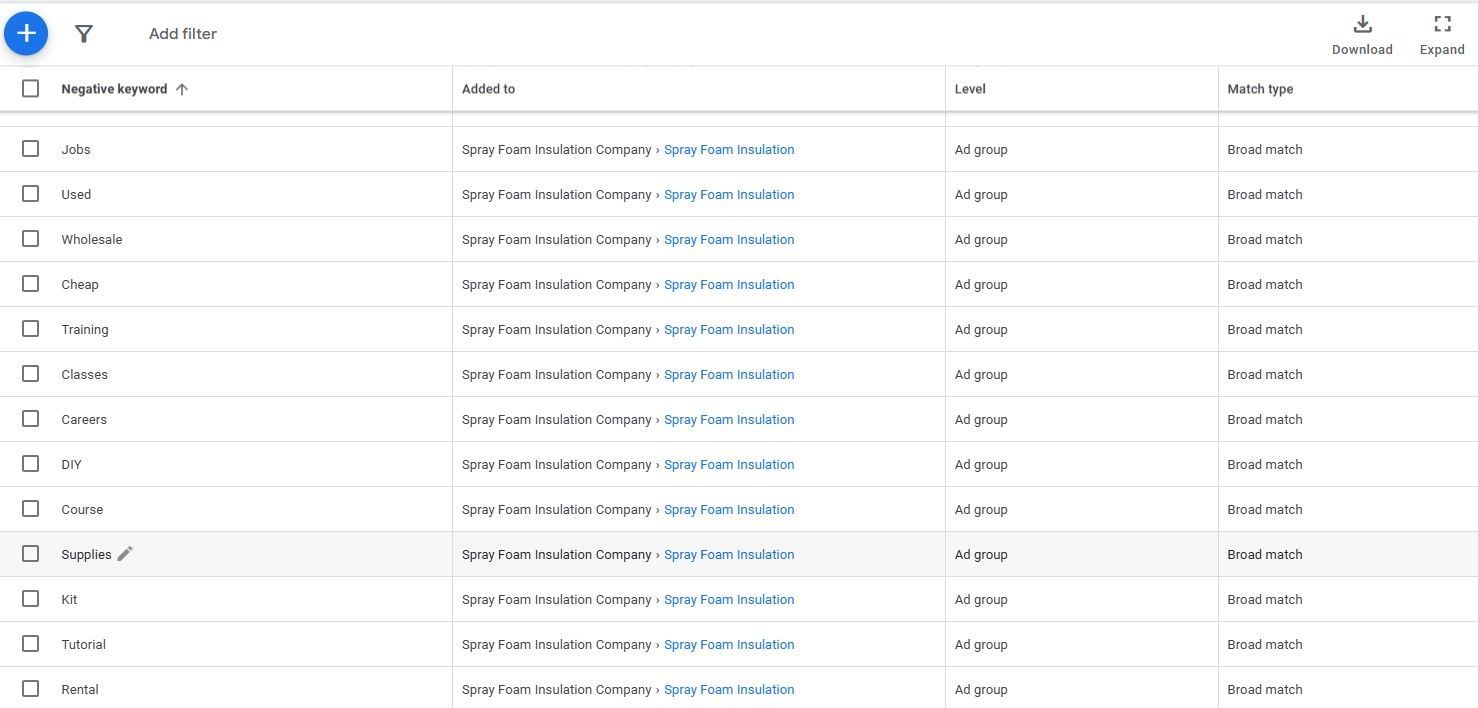The image size is (1478, 708).
Task: Click the Supplies keyword text
Action: coord(86,555)
